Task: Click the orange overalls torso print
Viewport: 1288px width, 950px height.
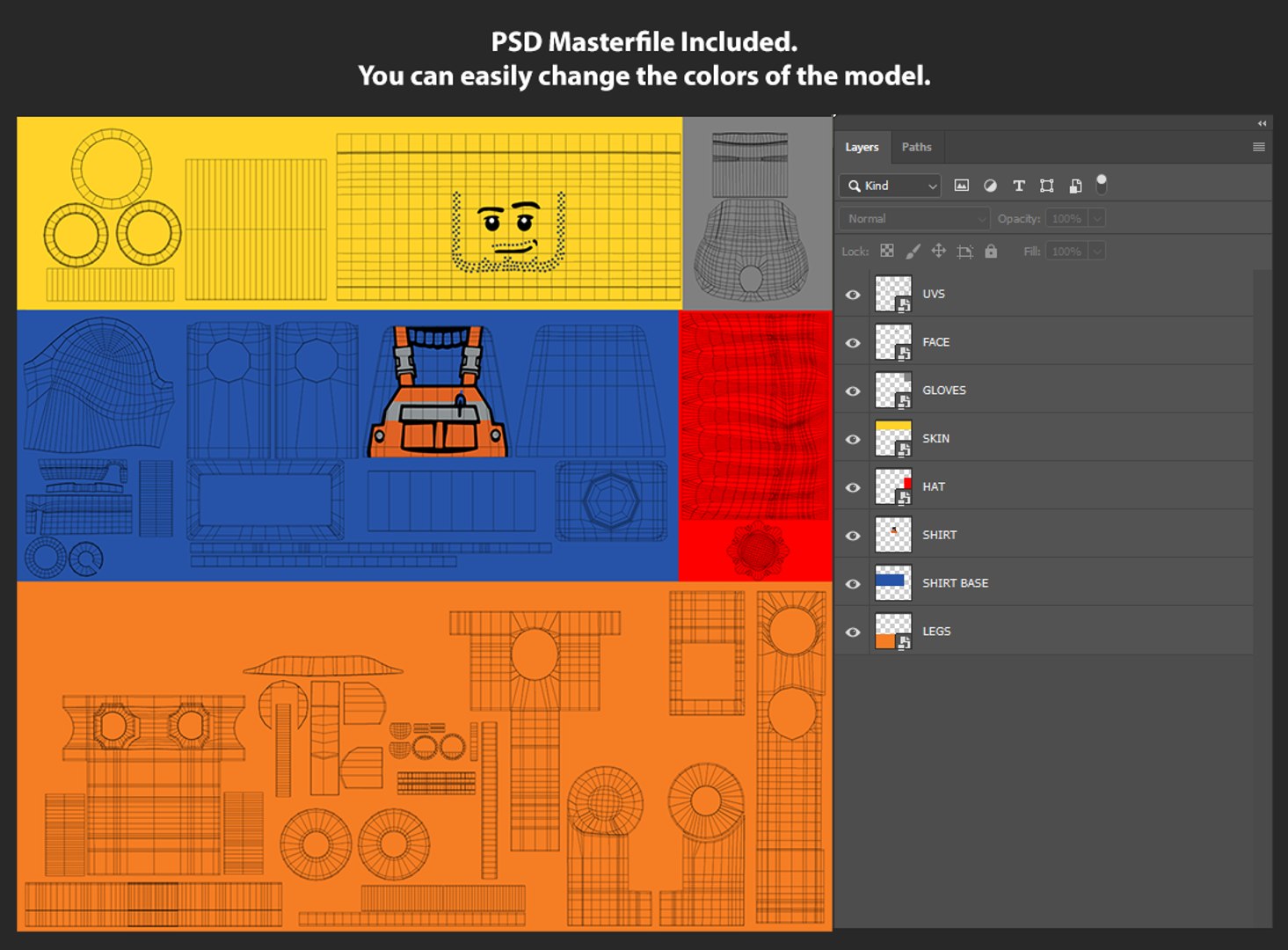Action: [437, 391]
